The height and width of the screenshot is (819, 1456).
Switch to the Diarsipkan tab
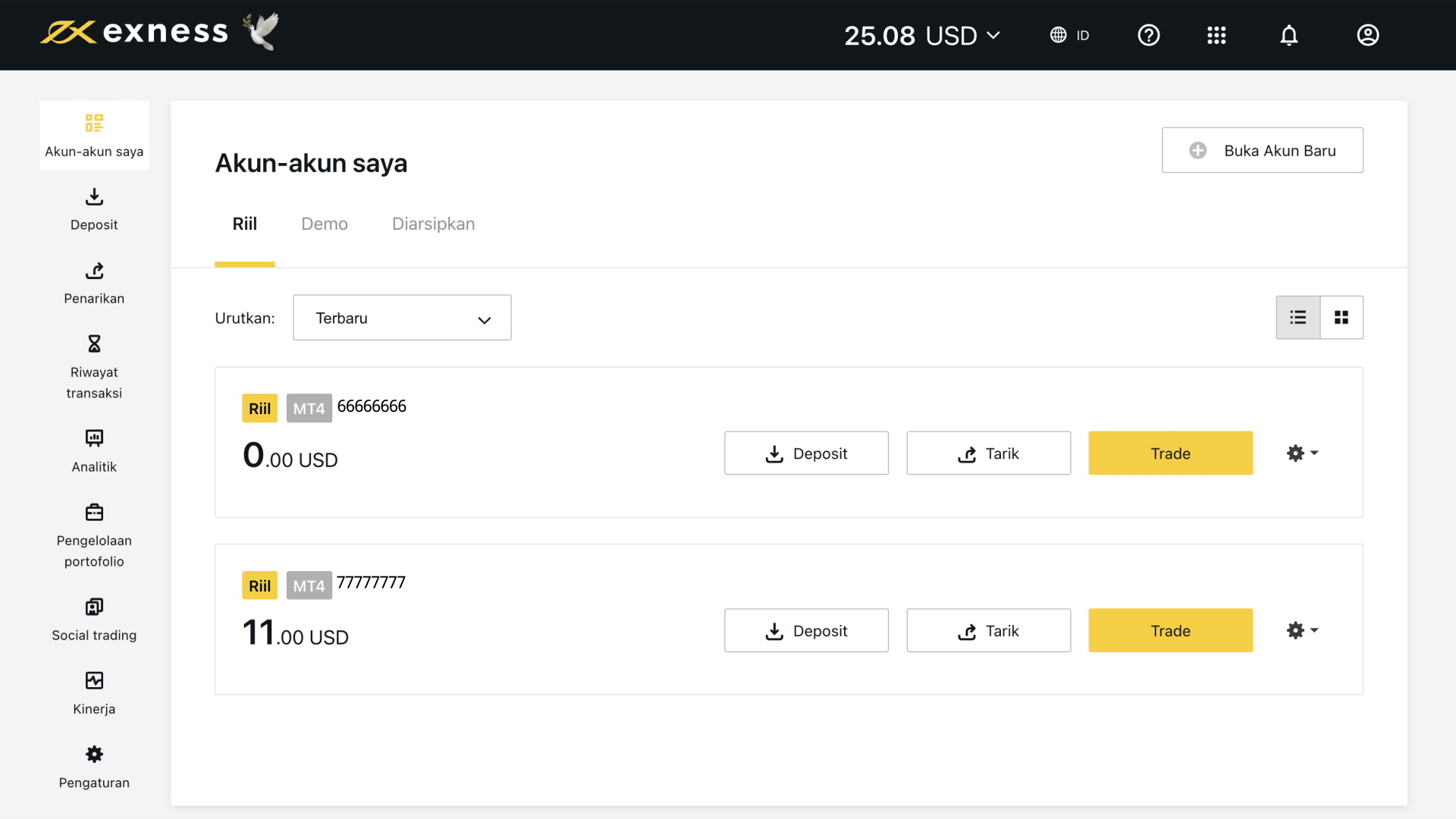coord(434,224)
